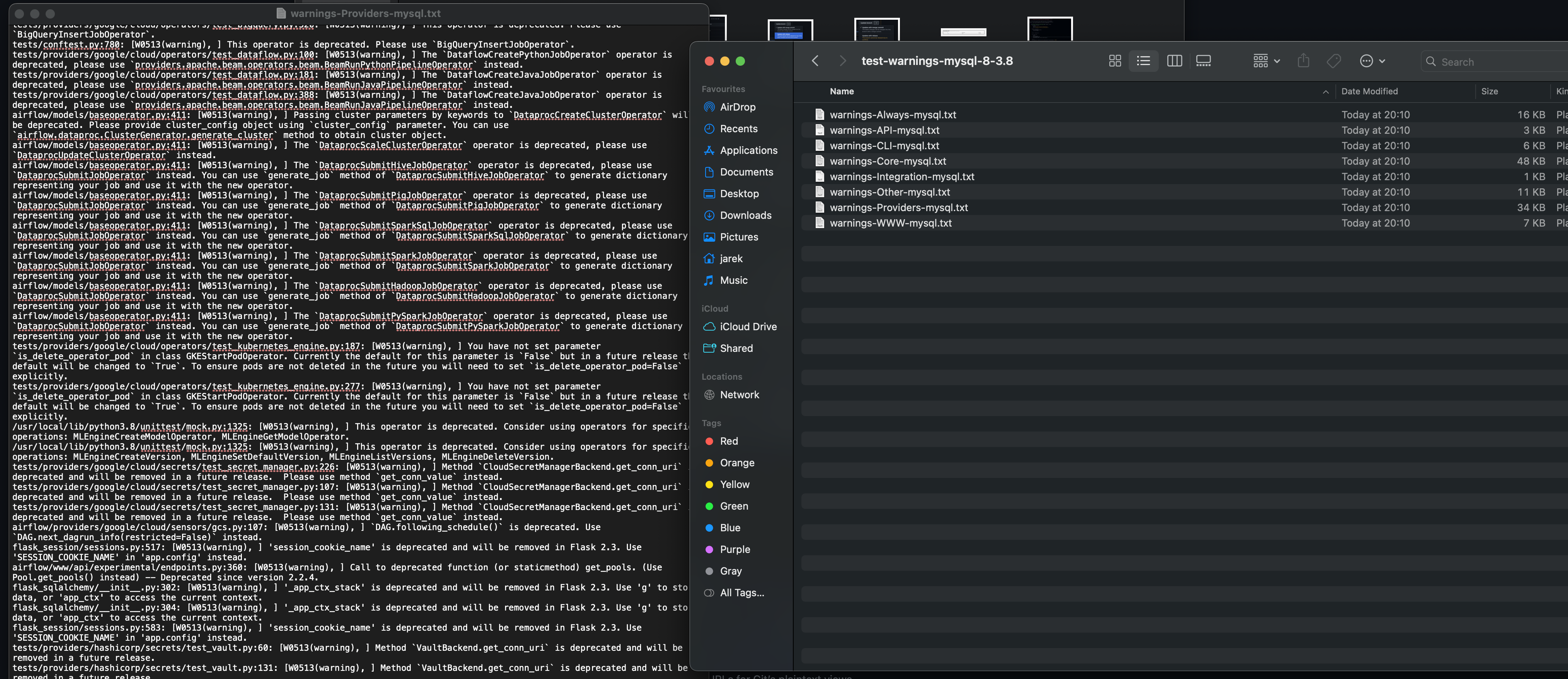Select the warnings-Providers-mysql.txt file row

(x=898, y=208)
